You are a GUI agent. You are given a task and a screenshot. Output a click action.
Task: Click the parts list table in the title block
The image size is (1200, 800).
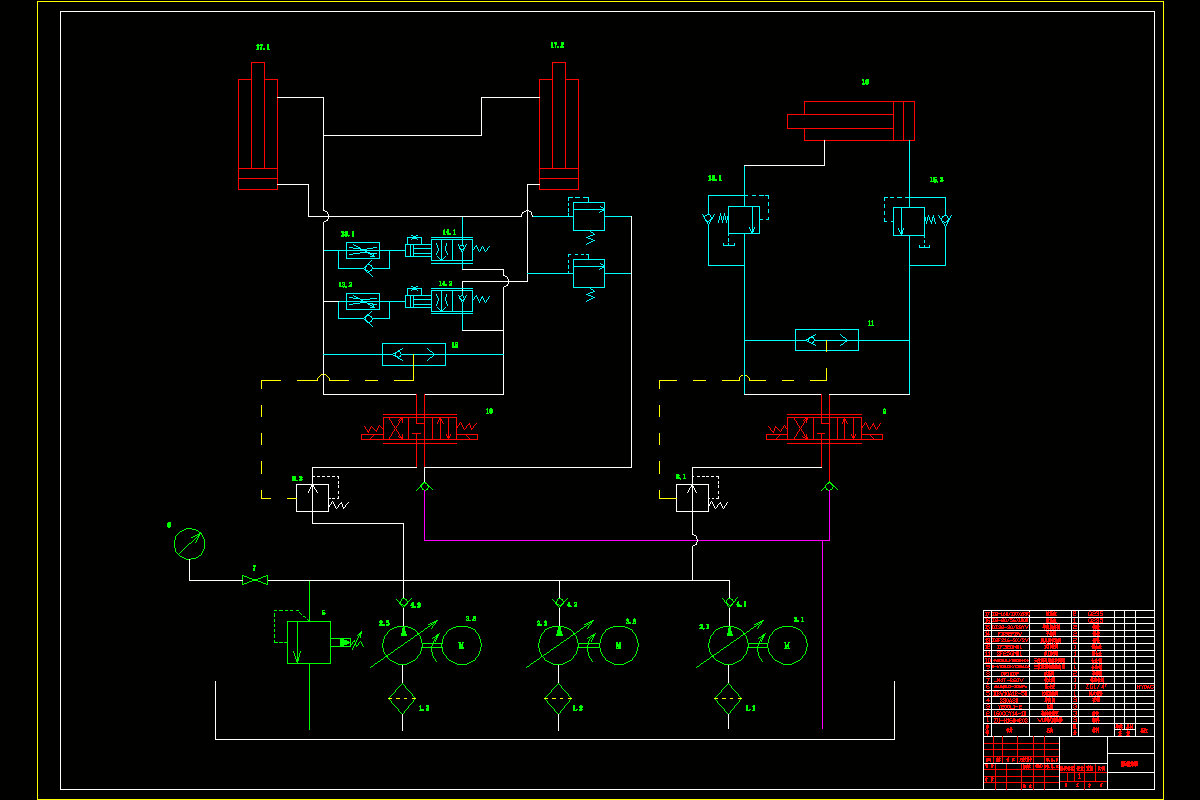(x=1069, y=673)
